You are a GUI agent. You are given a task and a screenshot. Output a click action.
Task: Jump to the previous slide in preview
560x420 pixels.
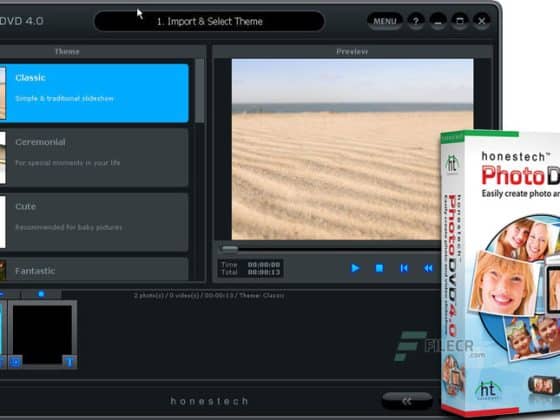point(404,268)
